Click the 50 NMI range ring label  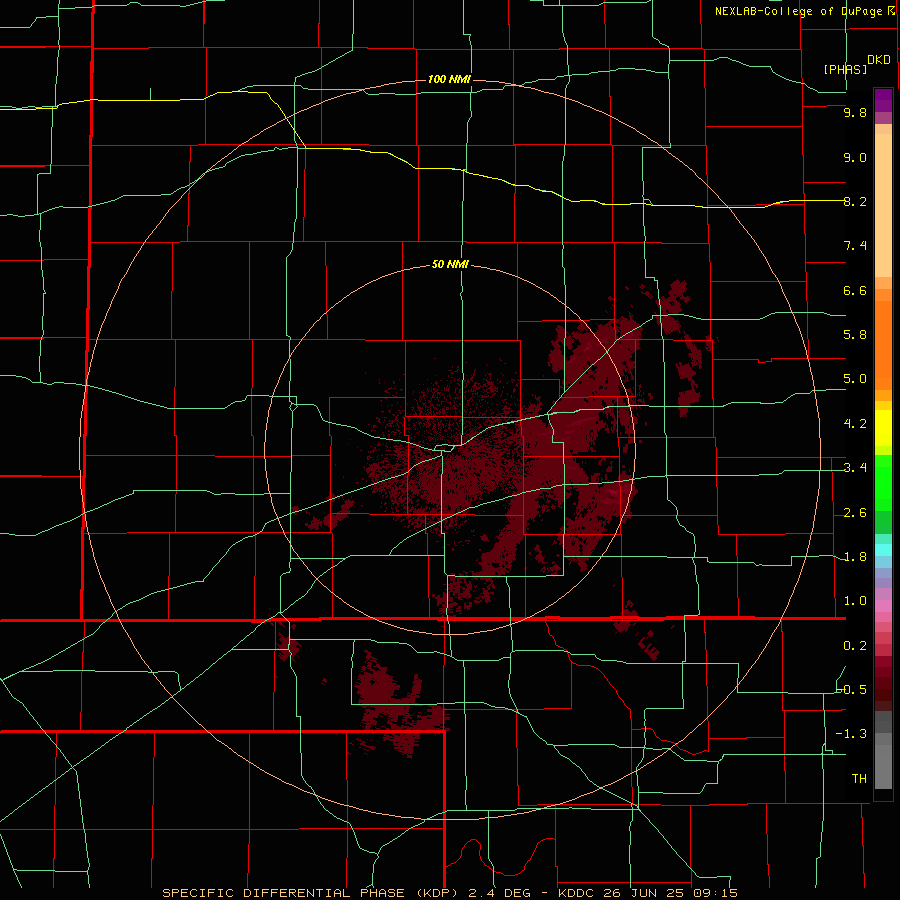(450, 264)
